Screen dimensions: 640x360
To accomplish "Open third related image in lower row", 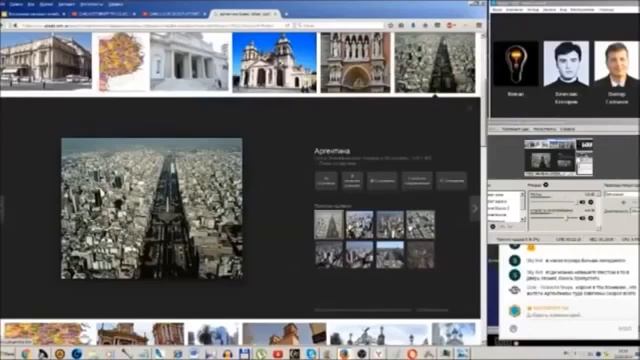I will coord(390,255).
